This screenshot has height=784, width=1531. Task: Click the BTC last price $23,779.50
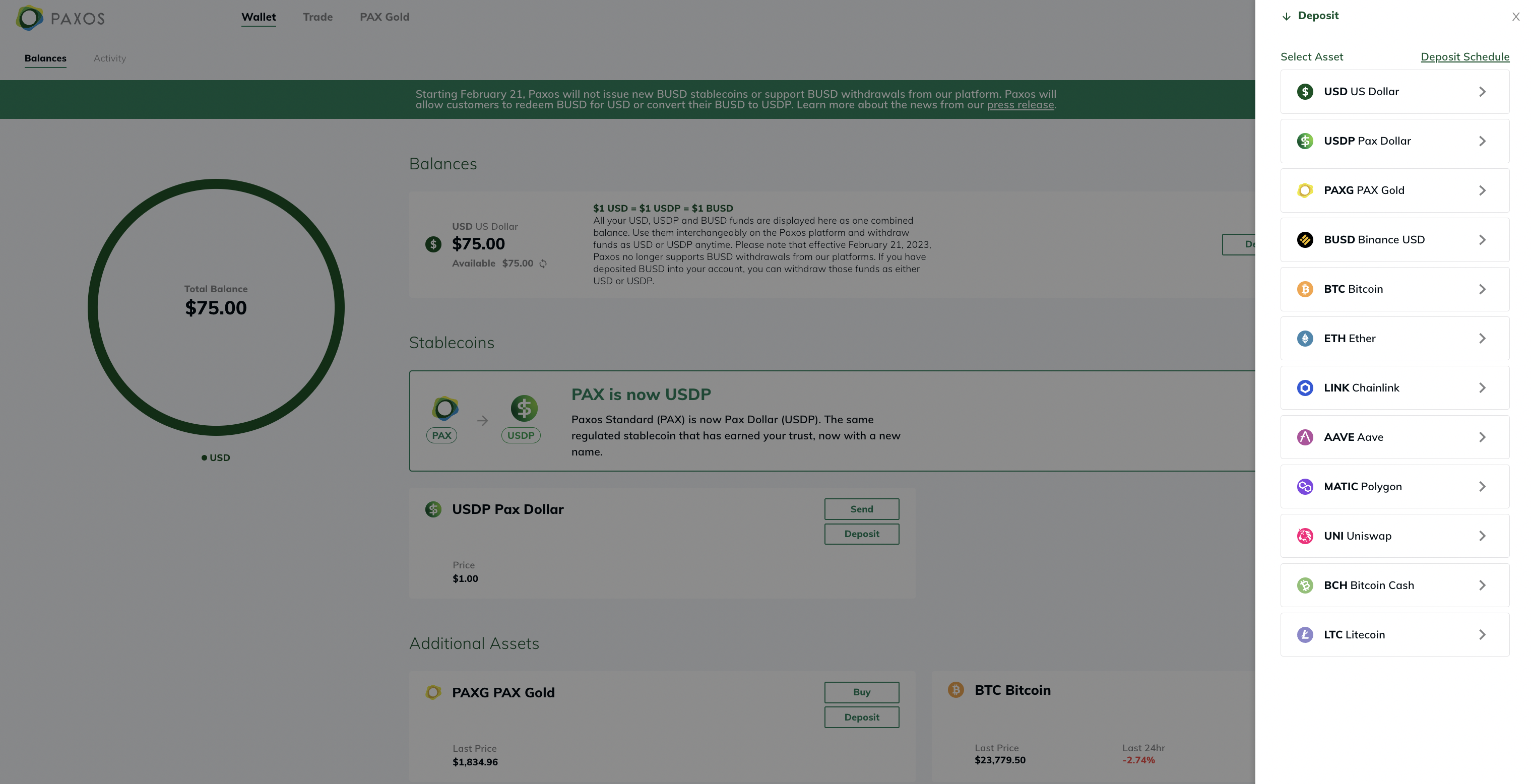[x=1000, y=760]
